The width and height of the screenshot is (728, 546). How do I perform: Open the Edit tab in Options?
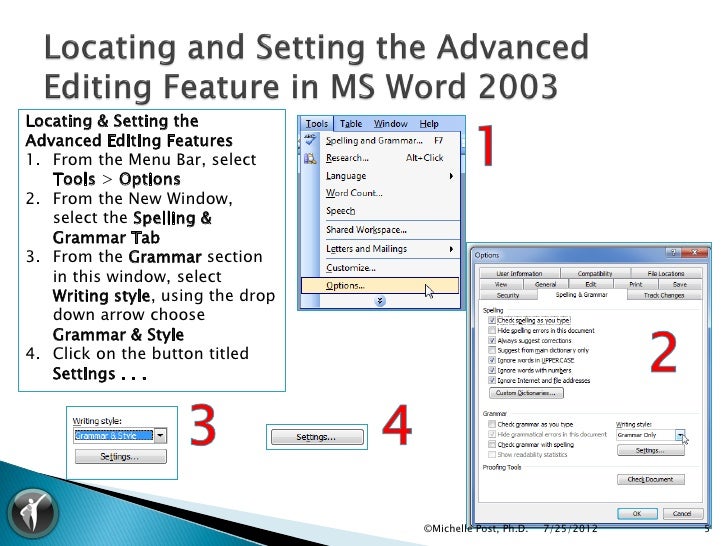point(590,284)
